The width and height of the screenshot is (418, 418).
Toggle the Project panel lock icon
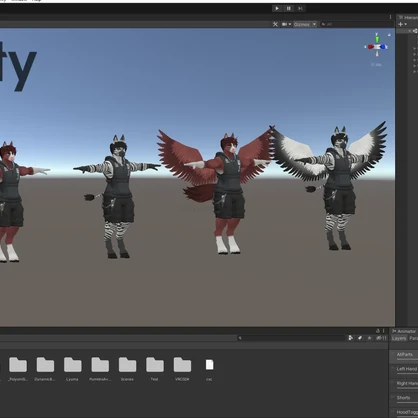point(378,331)
